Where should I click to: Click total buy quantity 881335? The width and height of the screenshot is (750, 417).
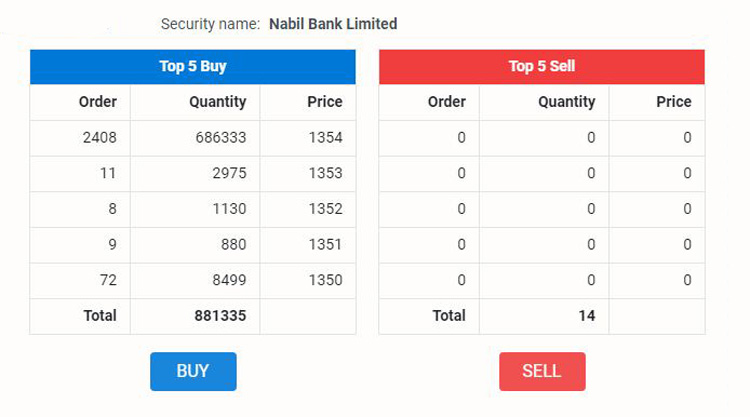point(220,316)
